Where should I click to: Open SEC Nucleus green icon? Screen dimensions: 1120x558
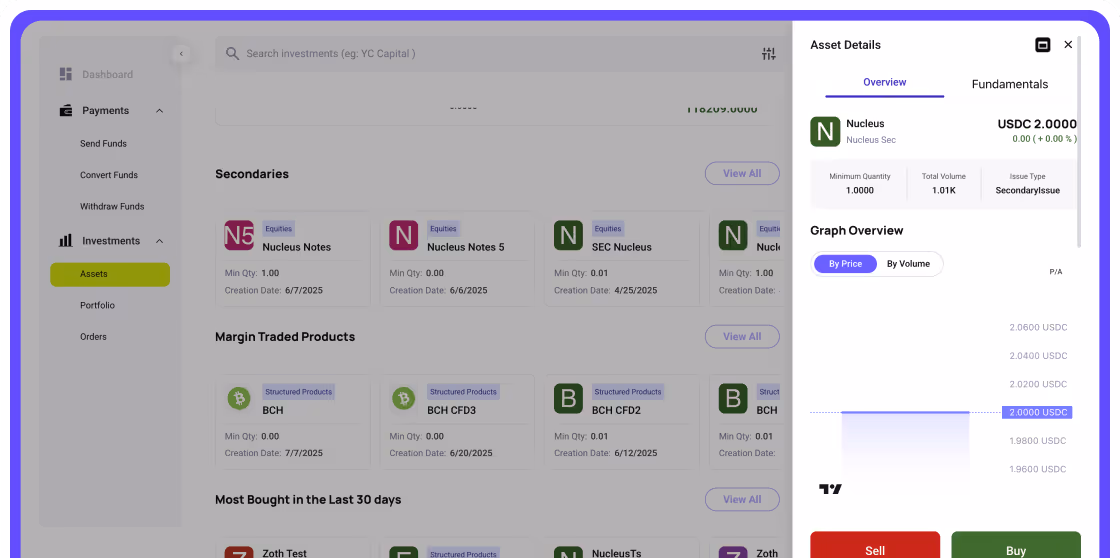click(569, 235)
